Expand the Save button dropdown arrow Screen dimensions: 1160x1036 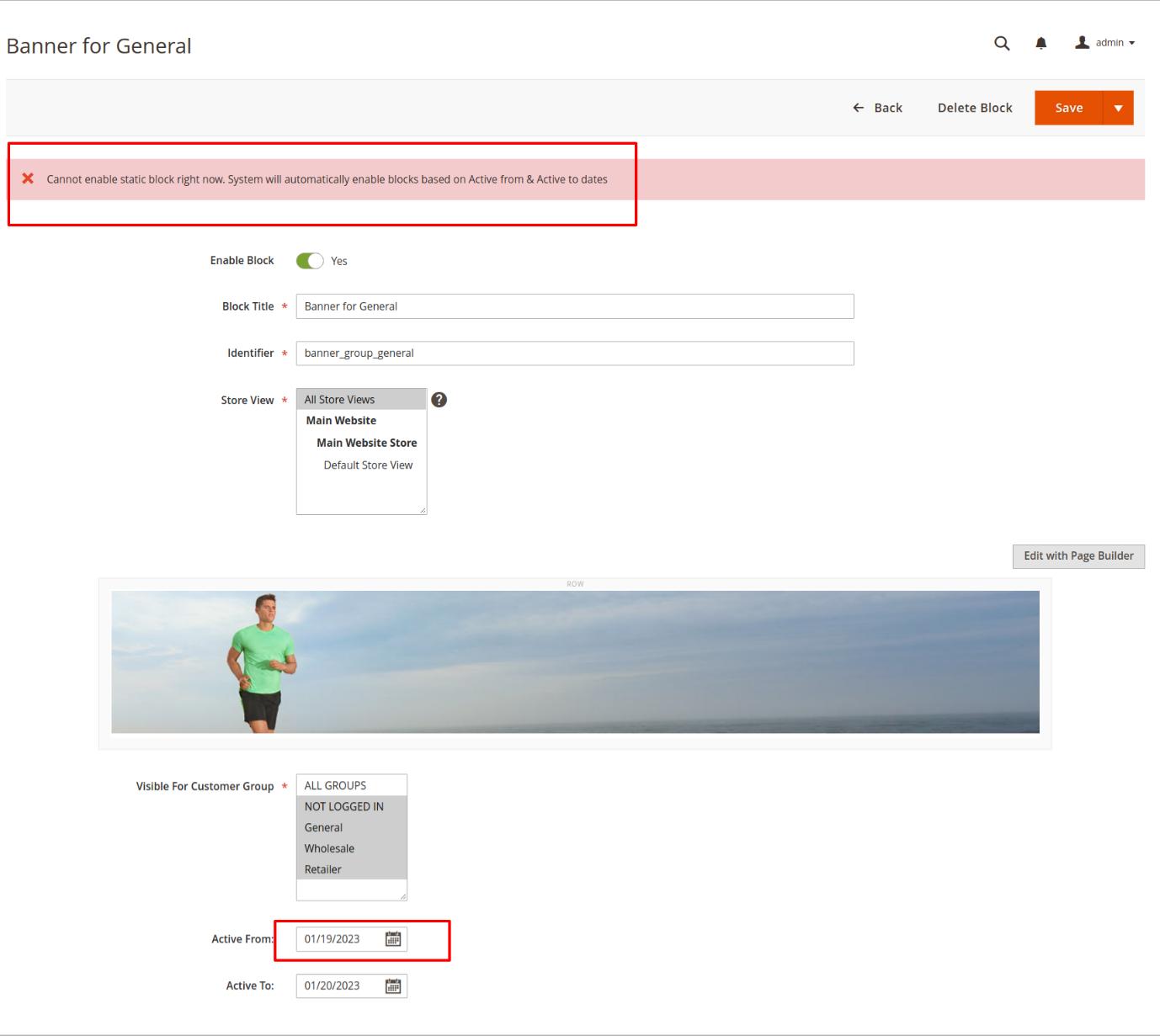coord(1118,108)
